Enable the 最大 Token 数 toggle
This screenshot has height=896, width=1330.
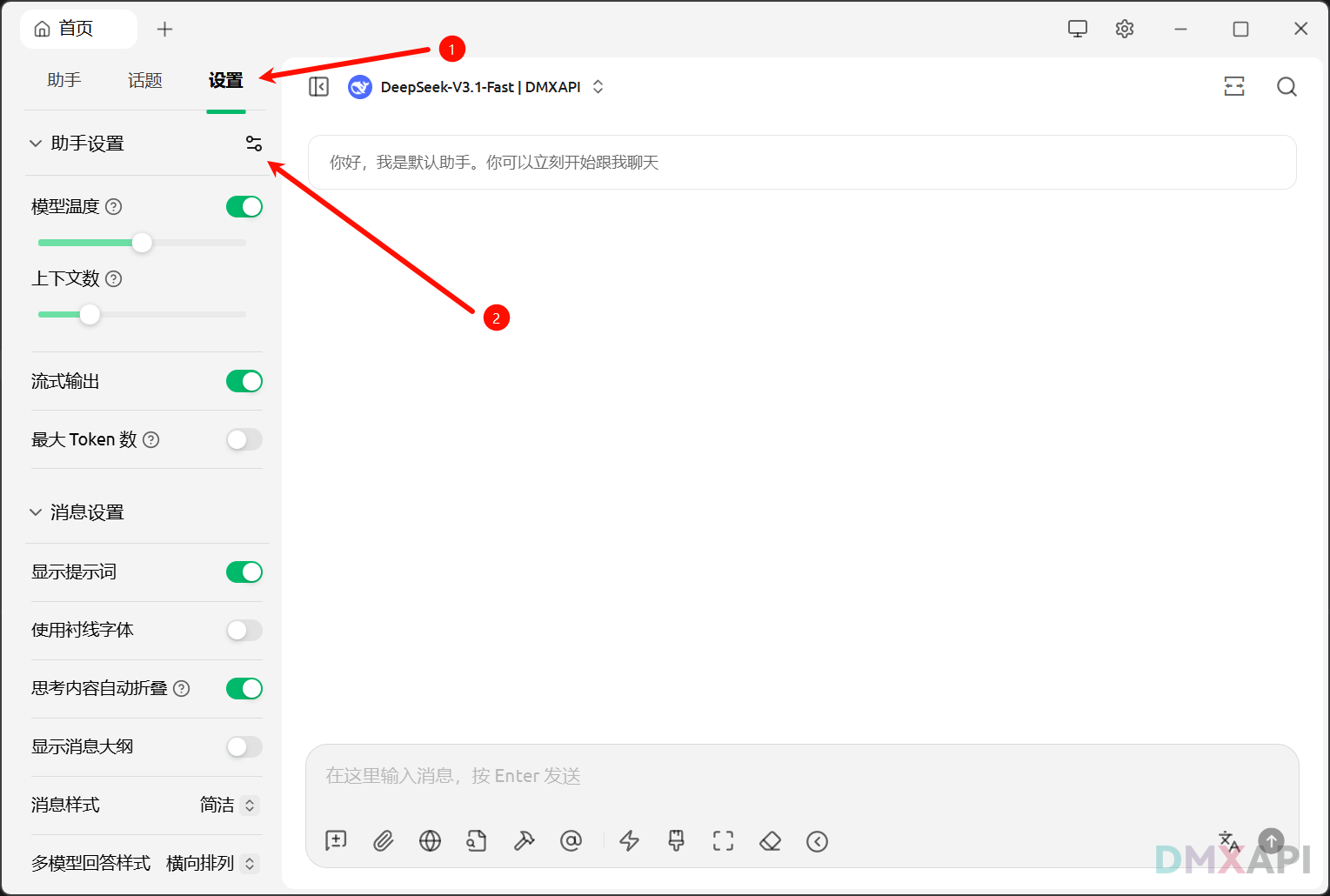[244, 439]
